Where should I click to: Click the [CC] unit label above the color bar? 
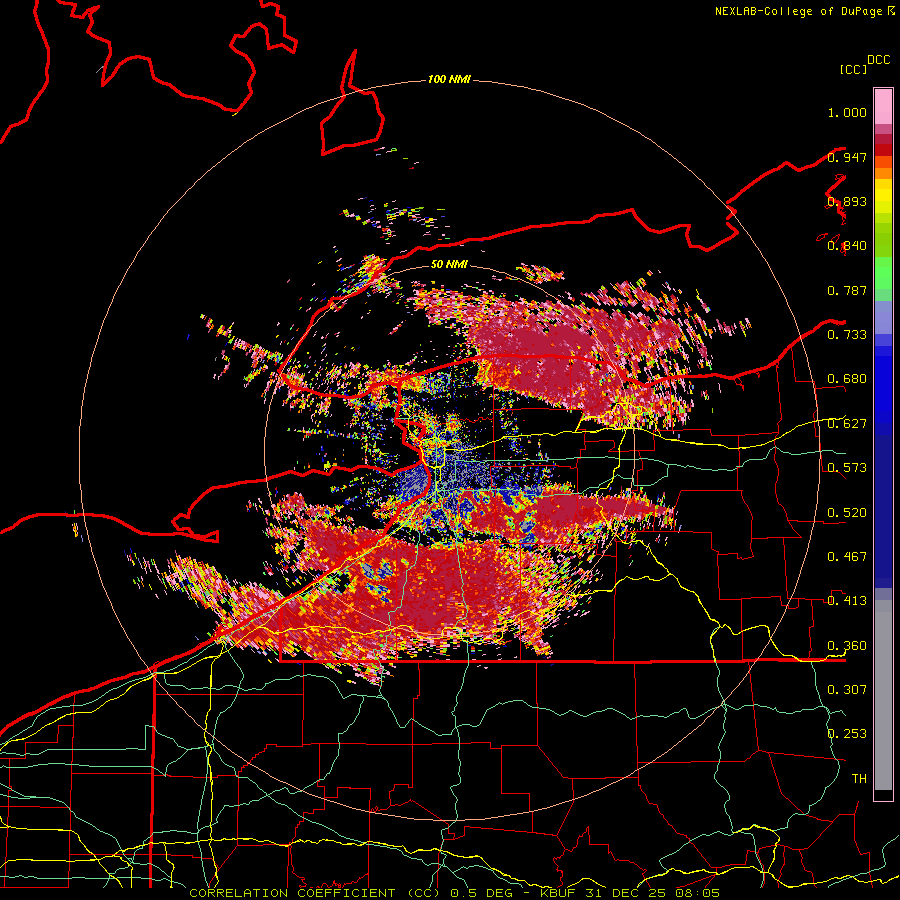click(x=853, y=69)
